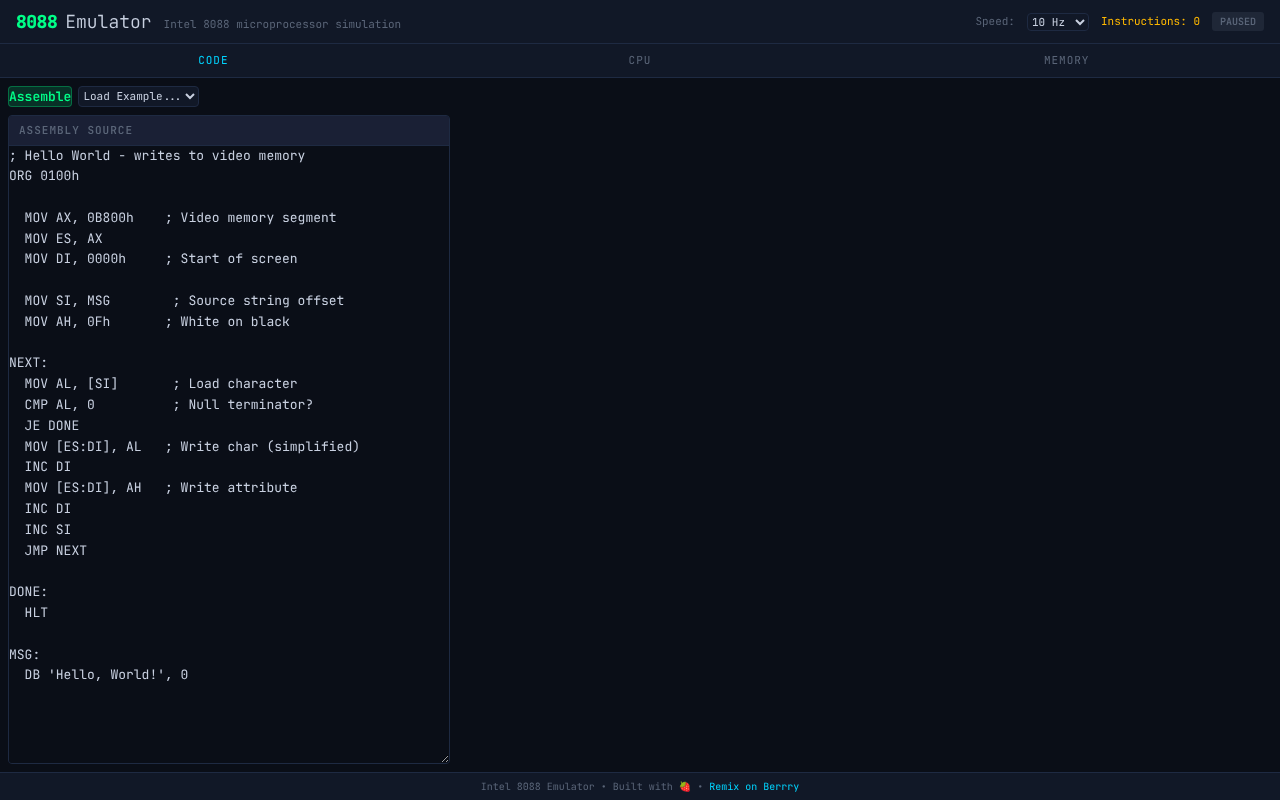Click the line 'INC SI'
This screenshot has width=1280, height=800.
point(48,530)
